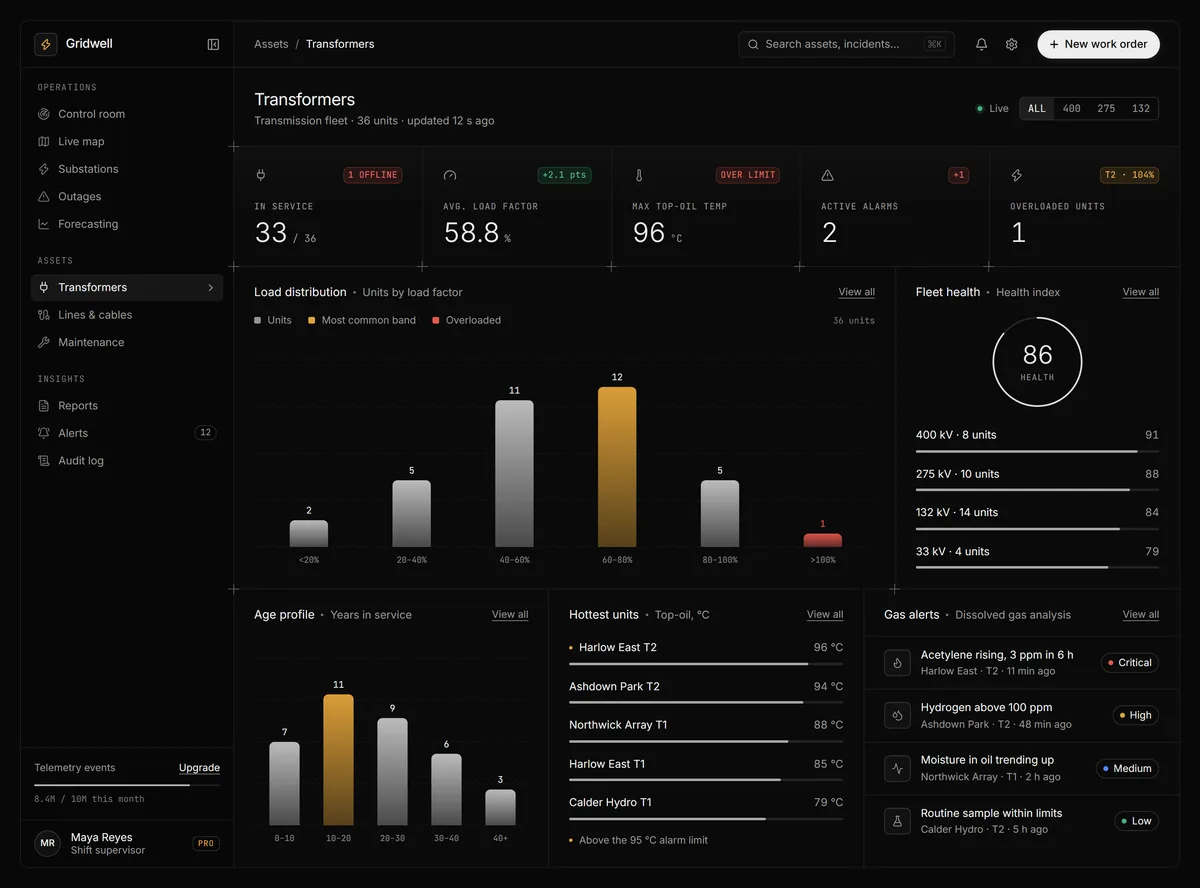The width and height of the screenshot is (1200, 888).
Task: Click the Critical severity badge
Action: (x=1130, y=663)
